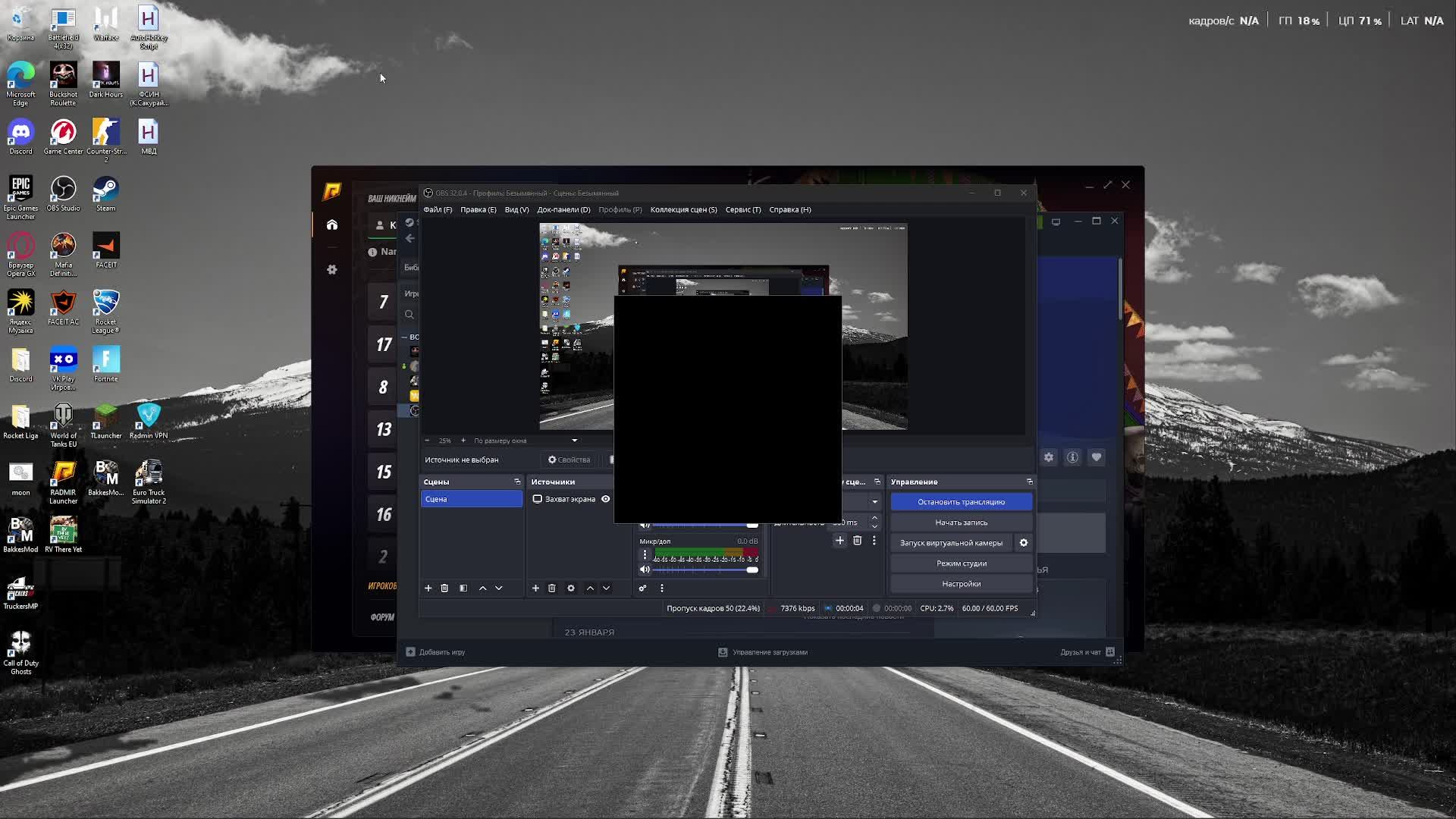Image resolution: width=1456 pixels, height=819 pixels.
Task: Open the scene transition dropdown
Action: pos(874,501)
